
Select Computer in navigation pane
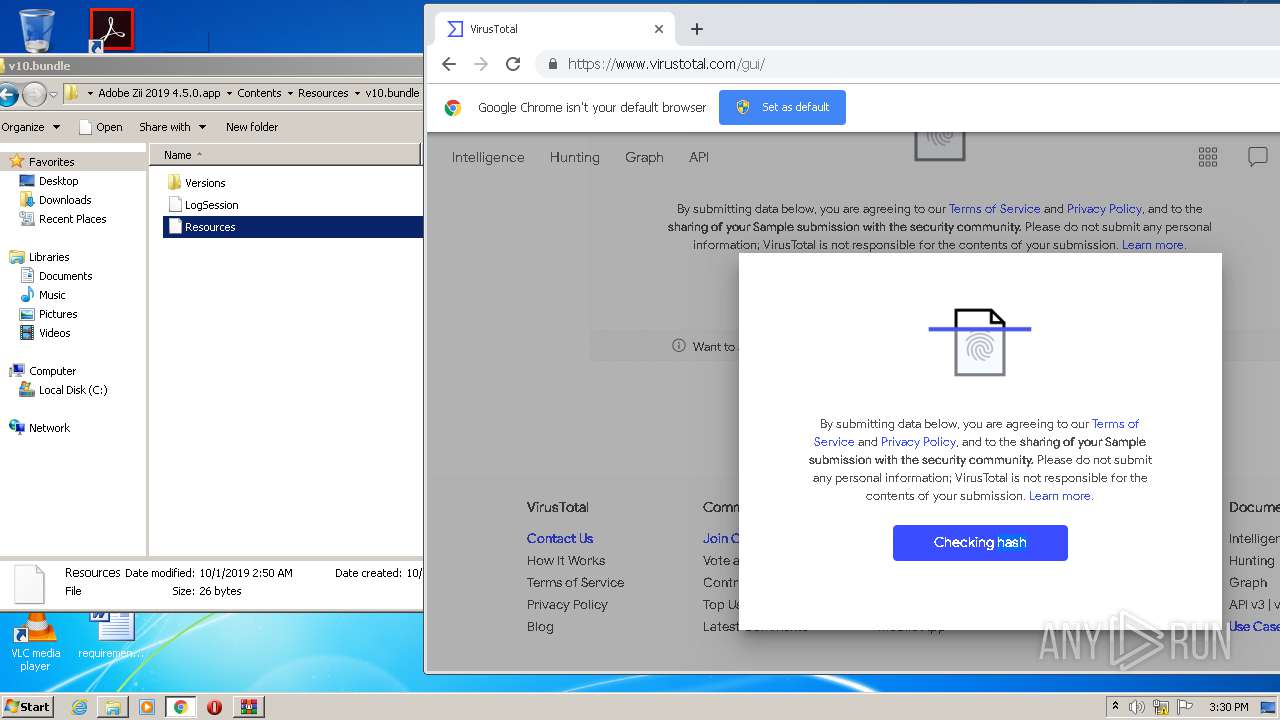click(x=52, y=371)
